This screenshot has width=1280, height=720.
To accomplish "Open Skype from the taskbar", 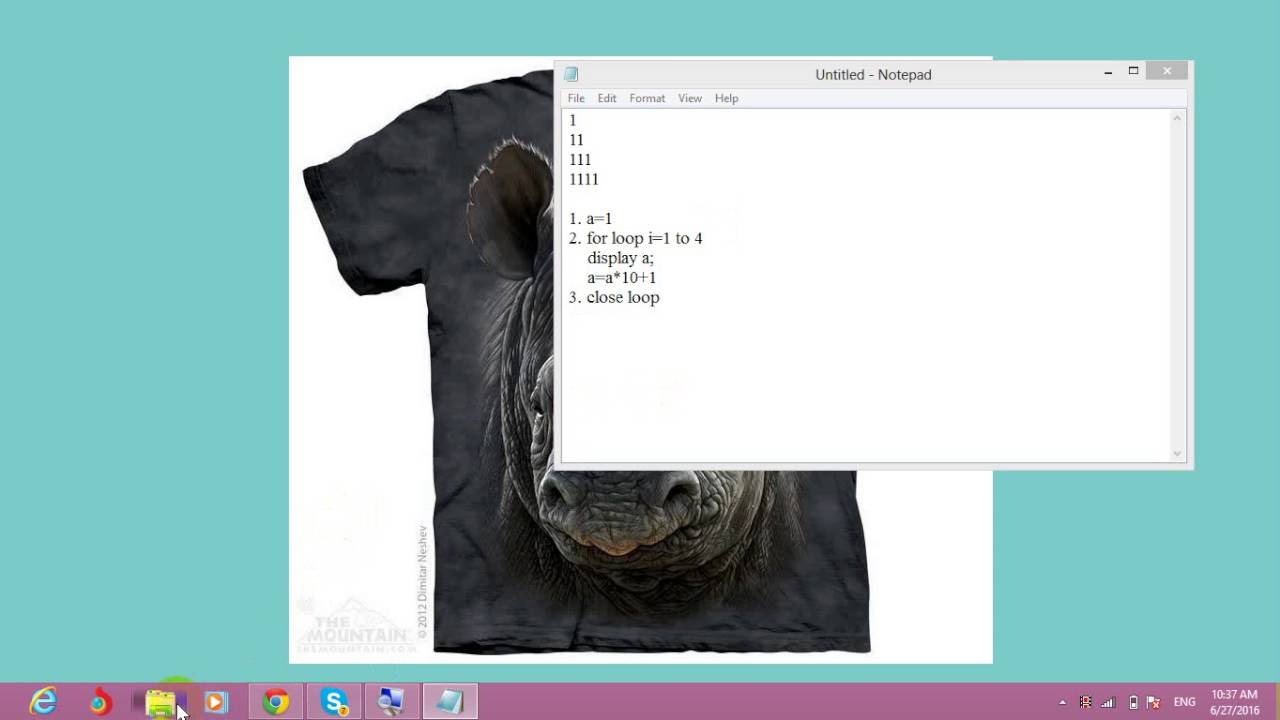I will point(334,702).
